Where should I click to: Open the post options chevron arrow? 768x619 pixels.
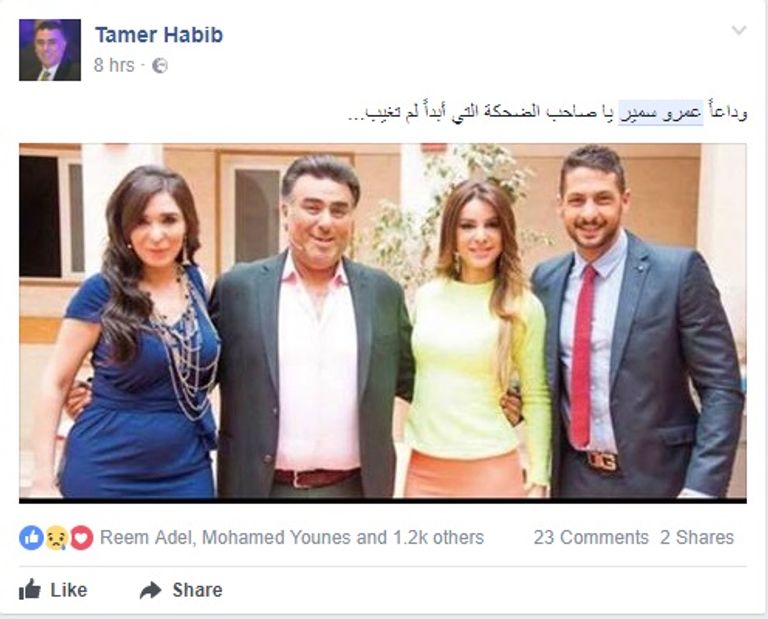[x=739, y=31]
